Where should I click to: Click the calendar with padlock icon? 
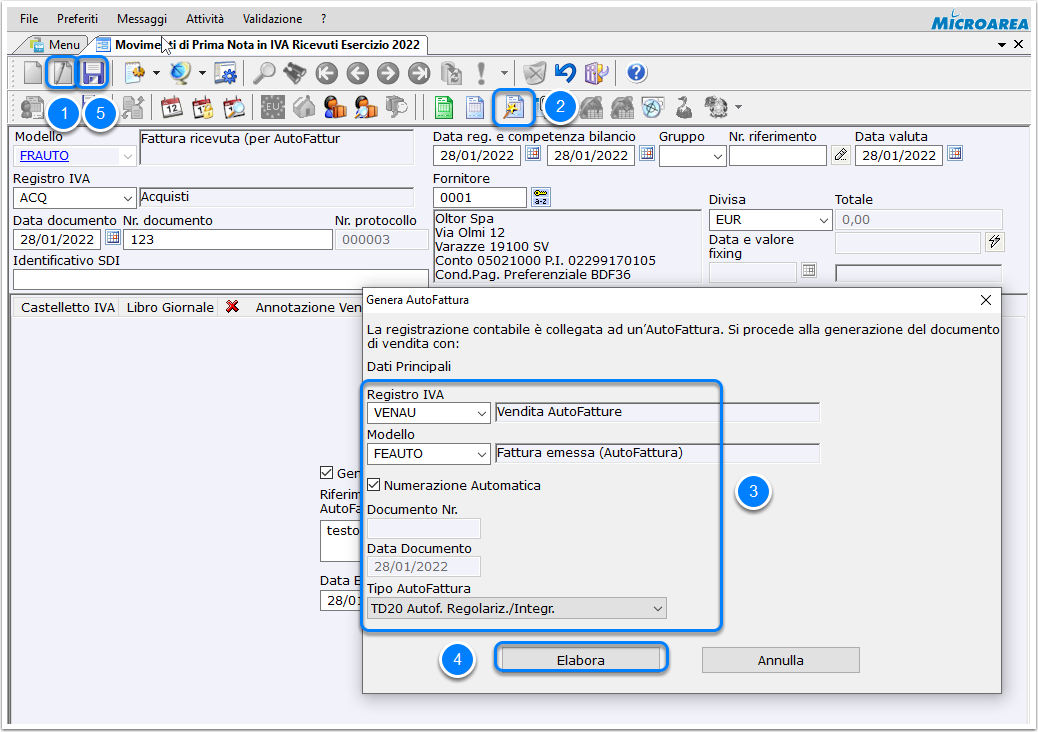coord(203,107)
